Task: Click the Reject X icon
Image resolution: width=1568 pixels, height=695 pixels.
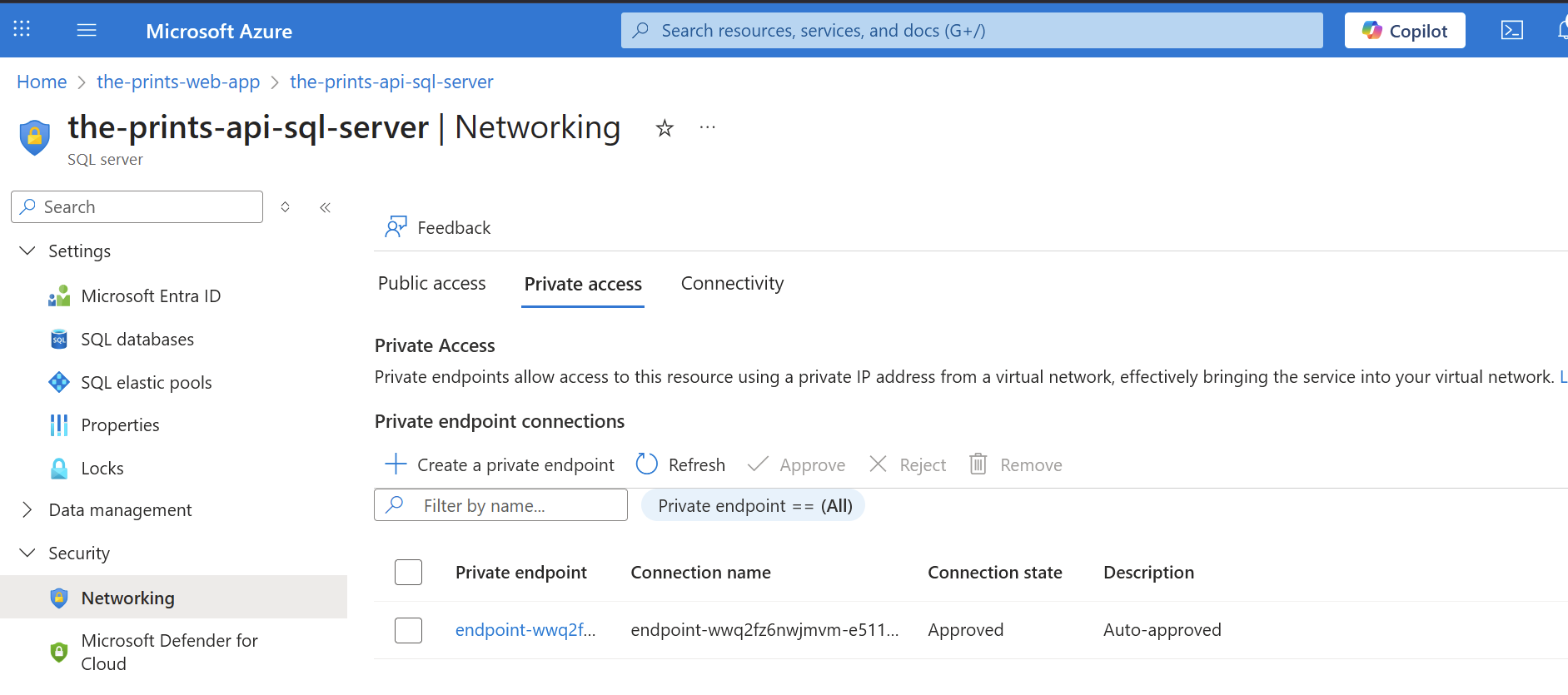Action: 878,464
